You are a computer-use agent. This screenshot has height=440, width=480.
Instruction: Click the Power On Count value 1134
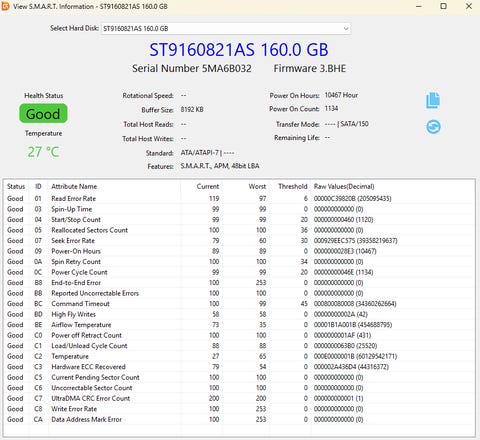click(x=331, y=109)
